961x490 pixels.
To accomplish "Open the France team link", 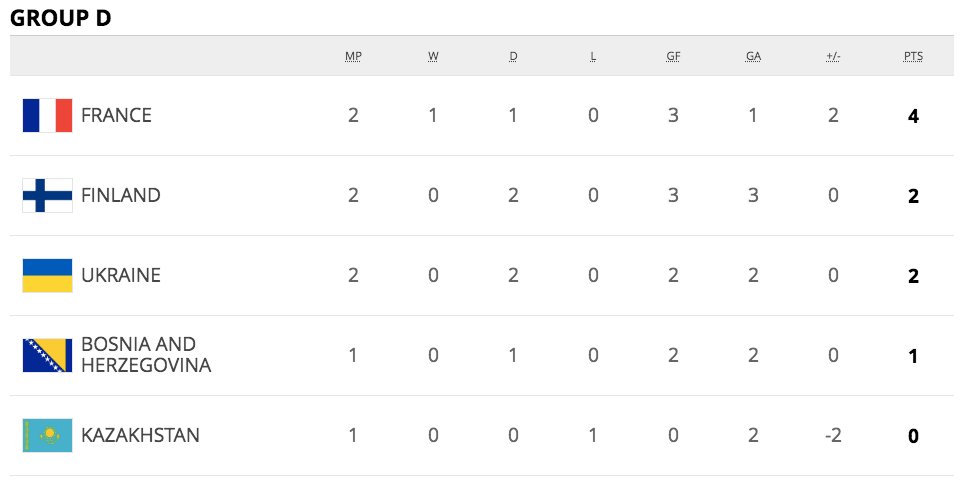I will tap(116, 116).
